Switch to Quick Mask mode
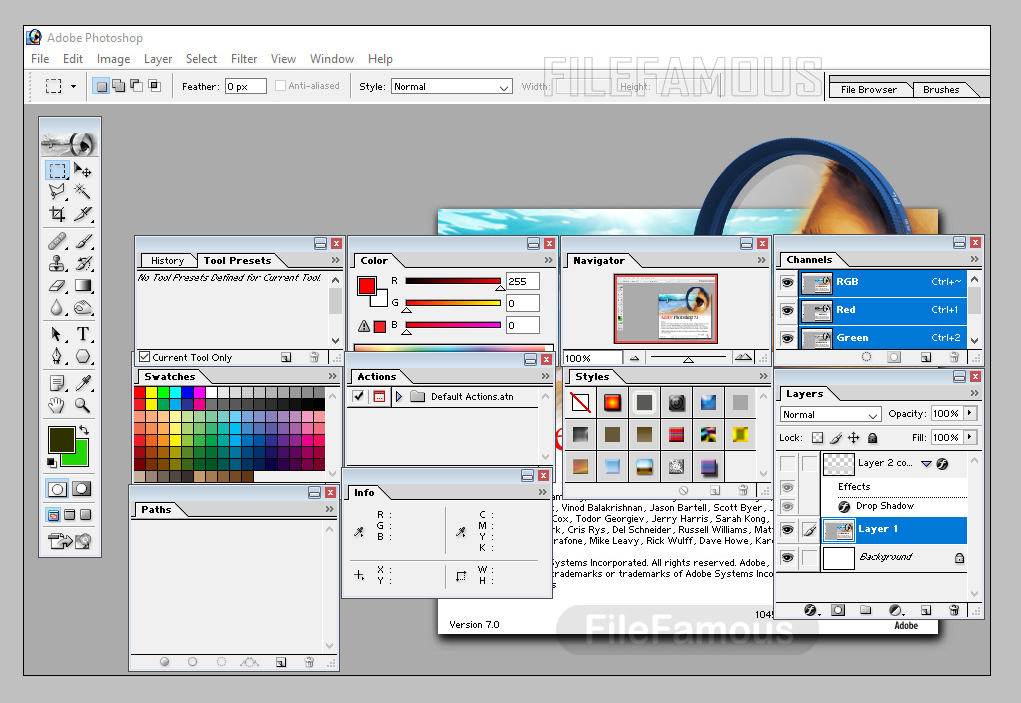1021x703 pixels. tap(82, 489)
